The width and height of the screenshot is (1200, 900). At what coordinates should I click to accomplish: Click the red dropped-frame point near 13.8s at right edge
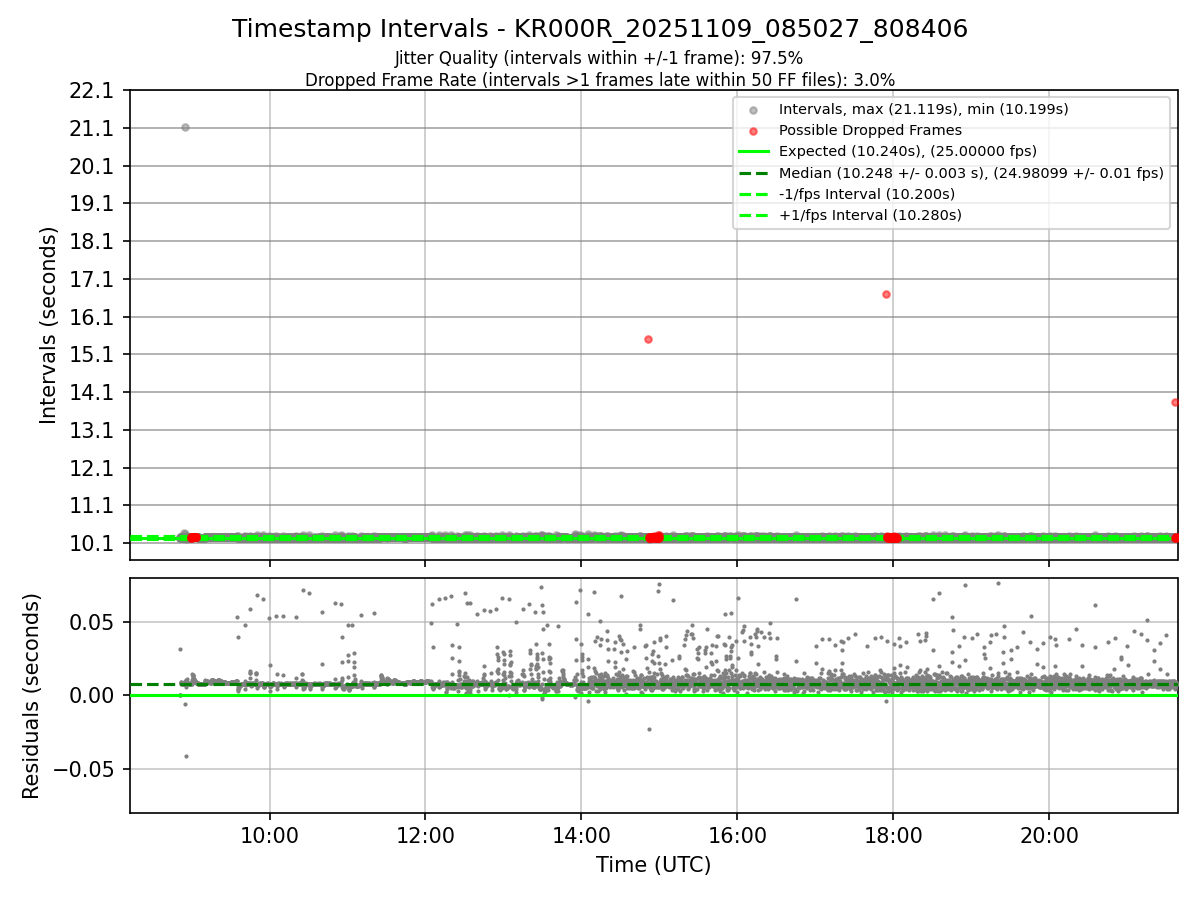coord(1175,402)
